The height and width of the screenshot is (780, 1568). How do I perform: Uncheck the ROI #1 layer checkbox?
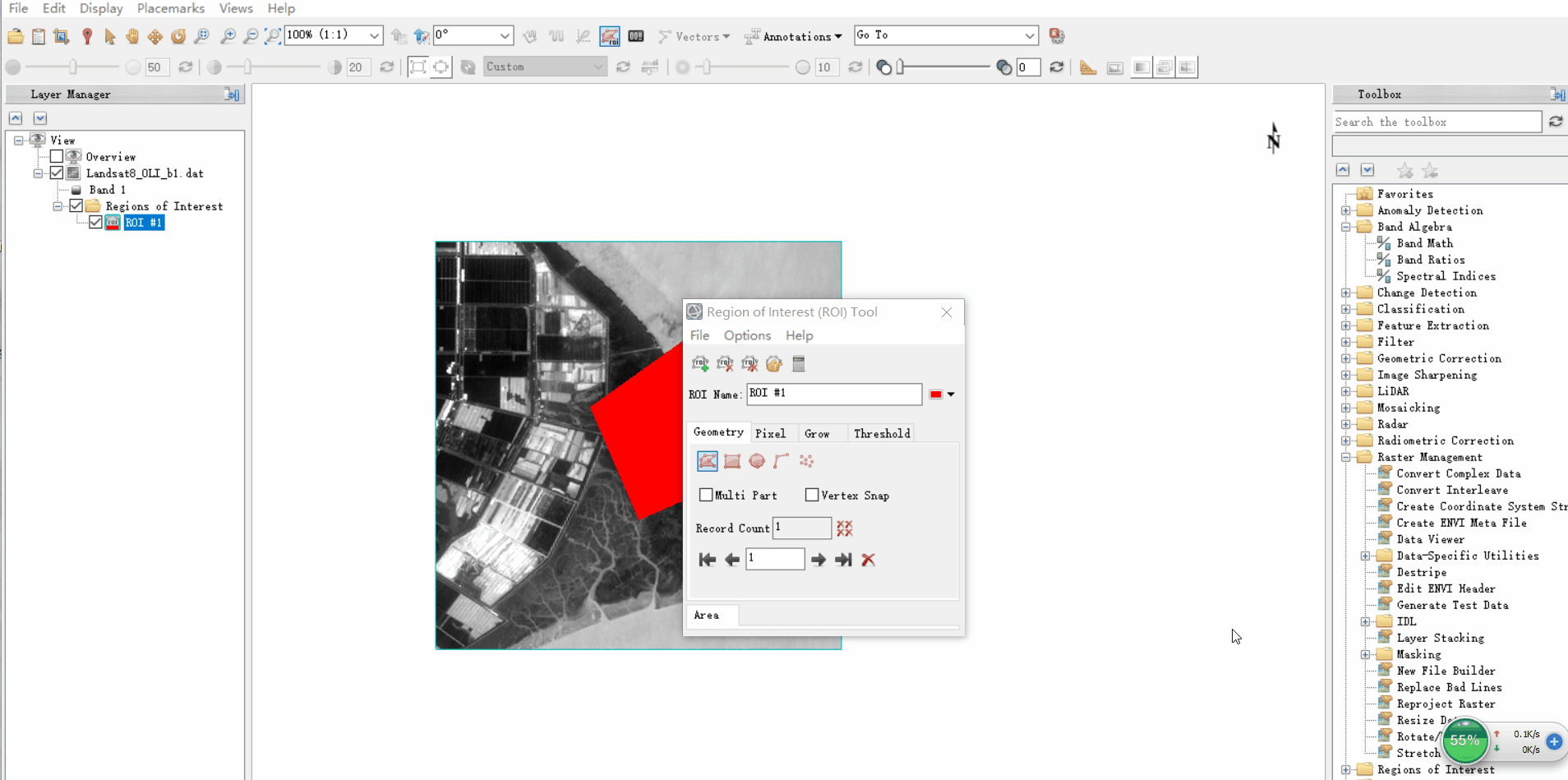point(96,222)
